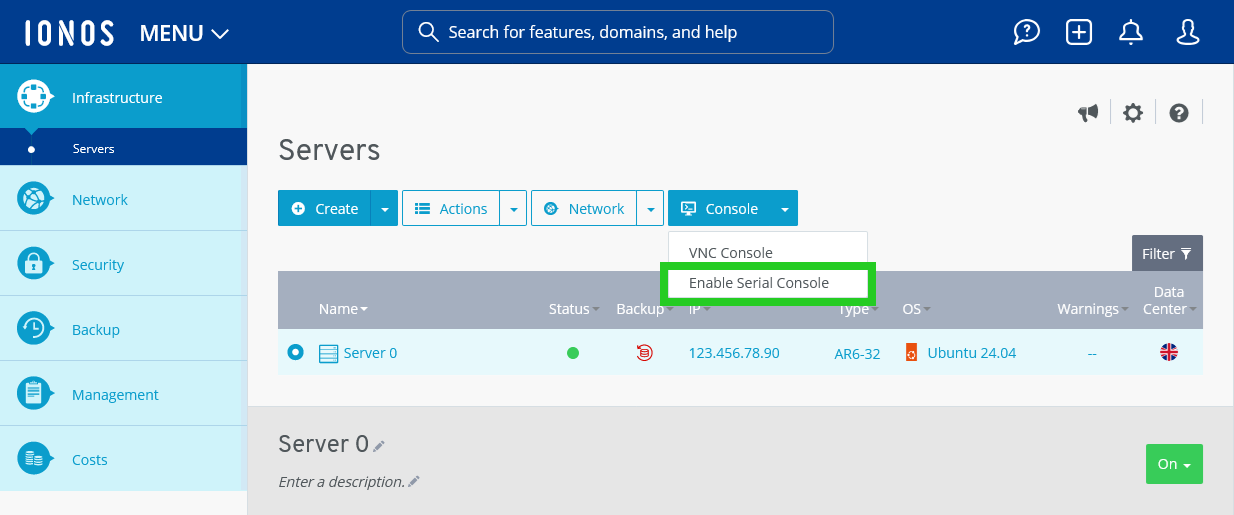The height and width of the screenshot is (515, 1234).
Task: Focus the features and domains search field
Action: (618, 32)
